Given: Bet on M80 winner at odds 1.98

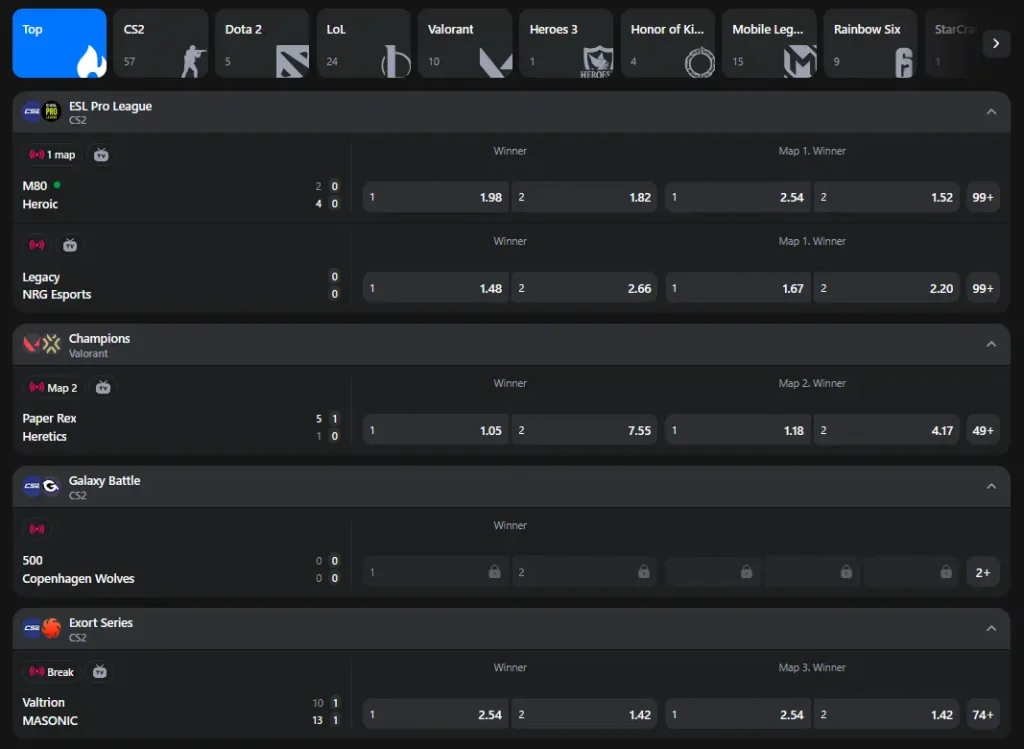Looking at the screenshot, I should [435, 198].
